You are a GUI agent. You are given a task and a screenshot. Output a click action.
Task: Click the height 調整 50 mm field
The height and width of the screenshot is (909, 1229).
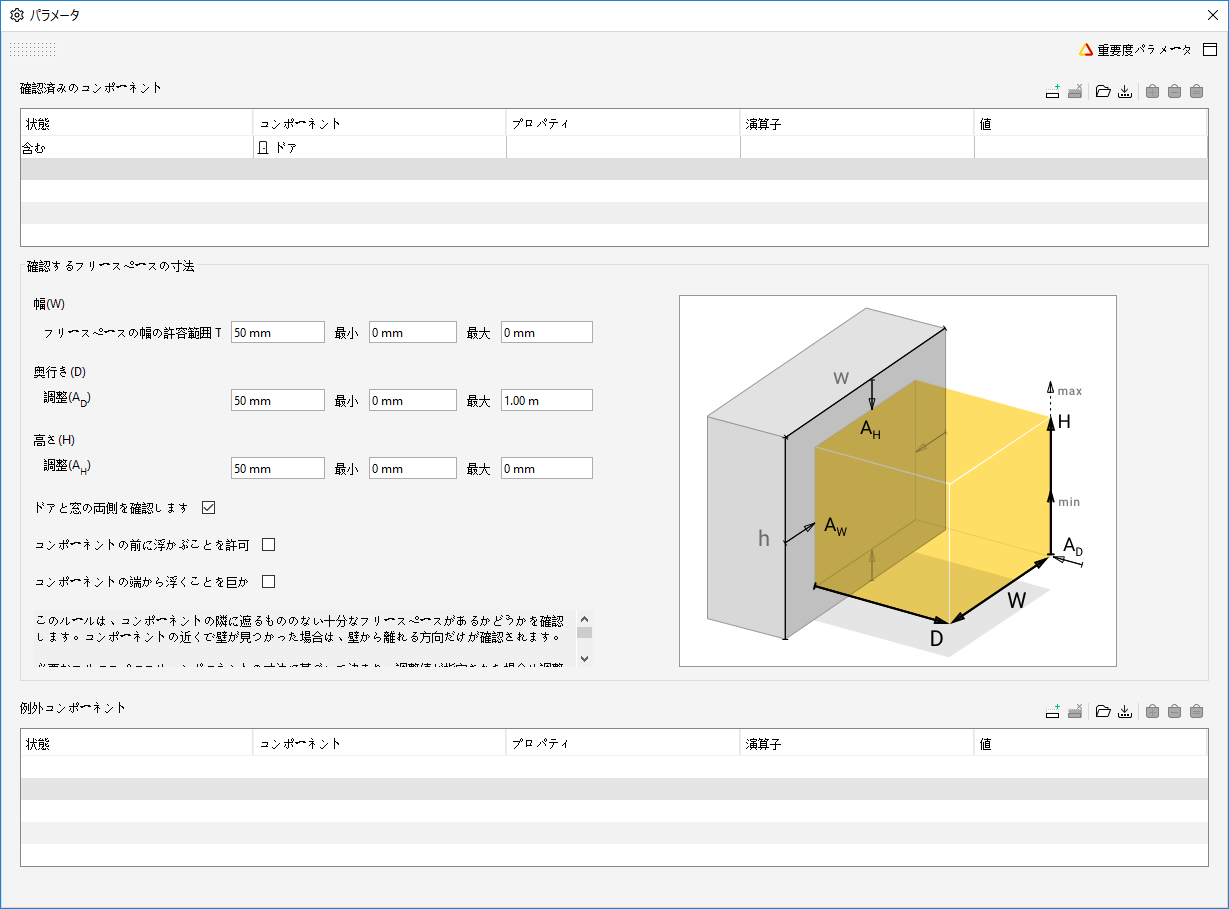(x=278, y=468)
